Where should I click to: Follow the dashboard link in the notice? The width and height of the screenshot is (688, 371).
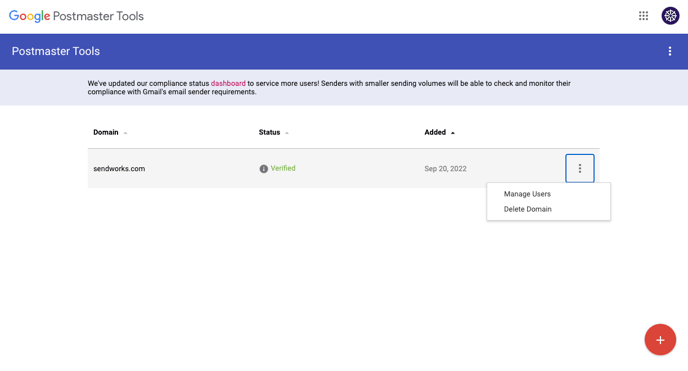tap(228, 83)
